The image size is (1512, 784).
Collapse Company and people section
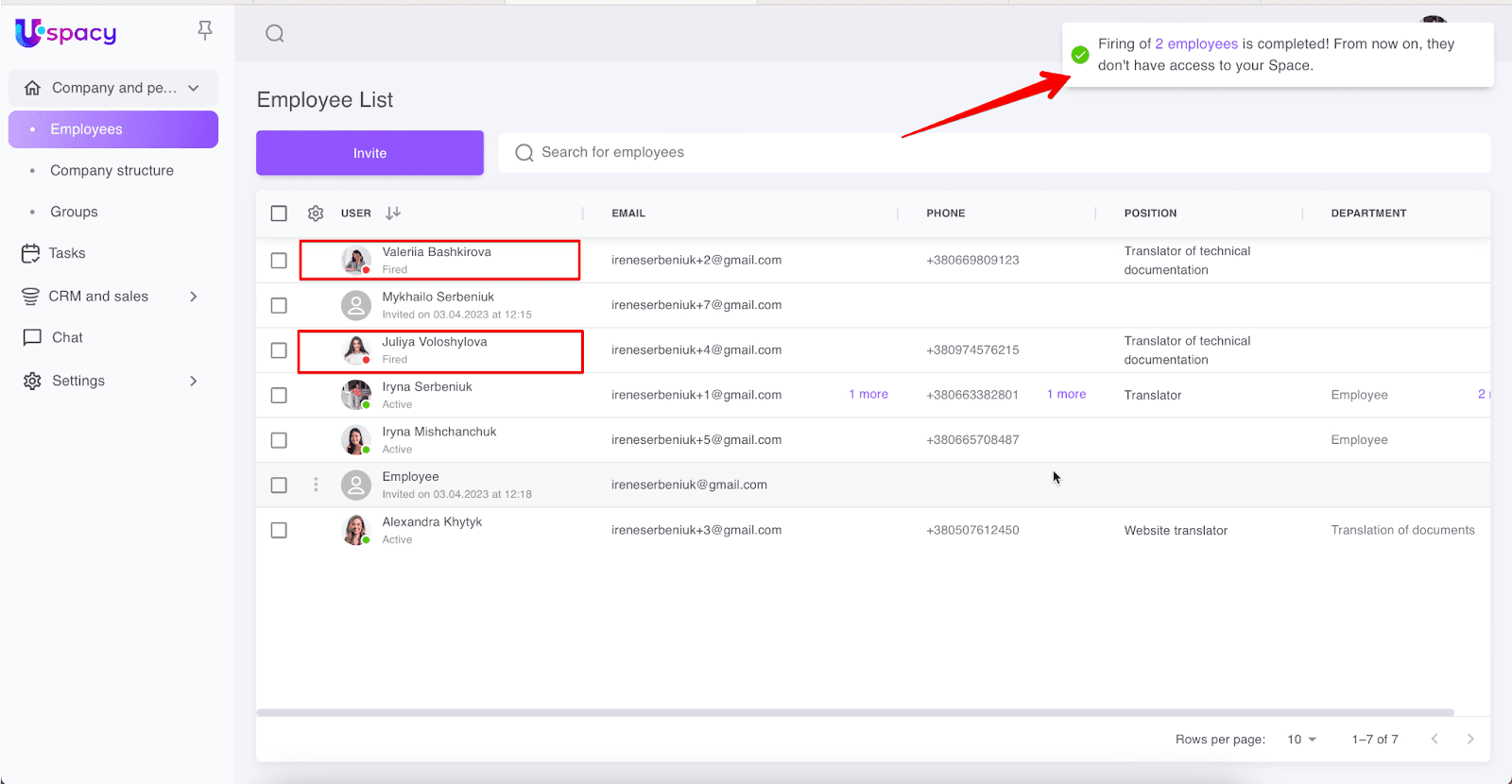tap(194, 88)
